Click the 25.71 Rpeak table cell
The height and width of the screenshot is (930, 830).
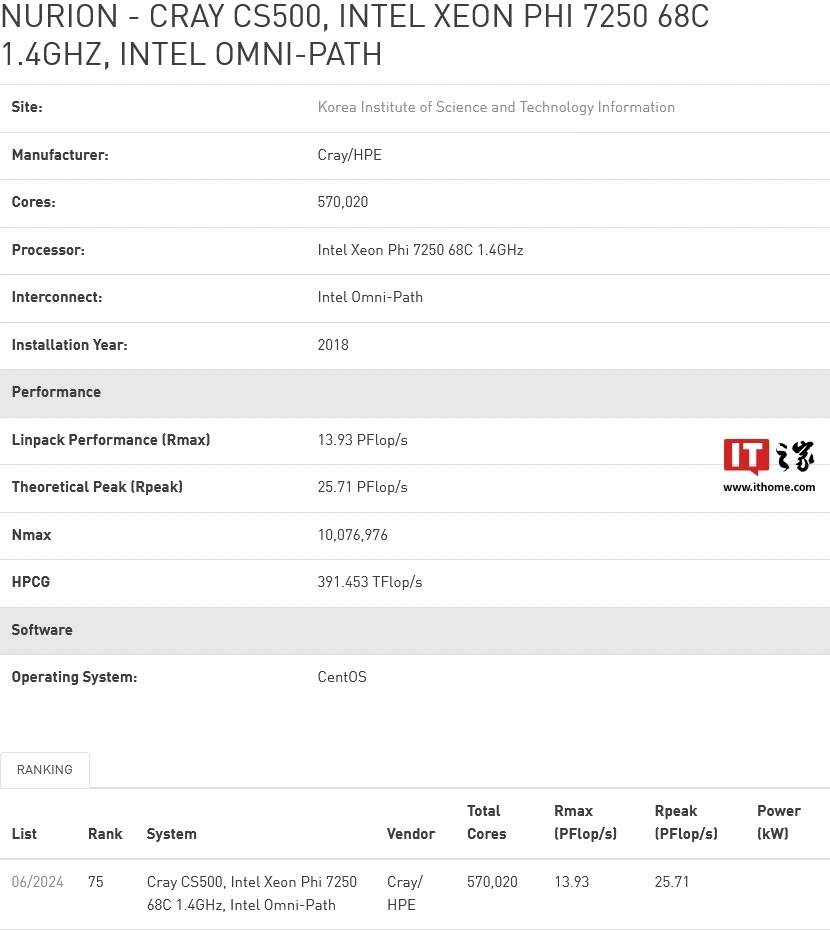[x=672, y=882]
